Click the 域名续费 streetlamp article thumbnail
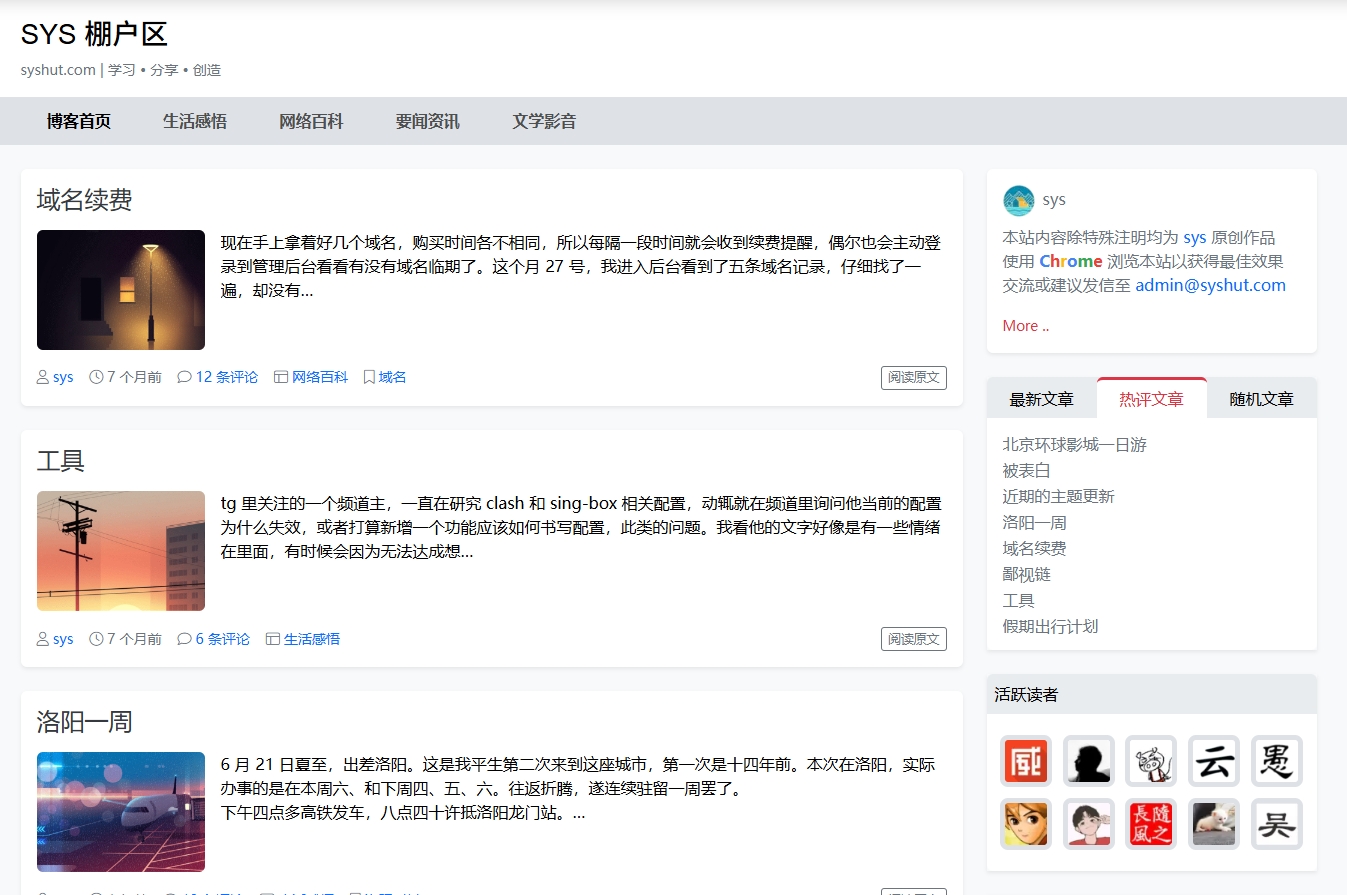 pos(120,289)
